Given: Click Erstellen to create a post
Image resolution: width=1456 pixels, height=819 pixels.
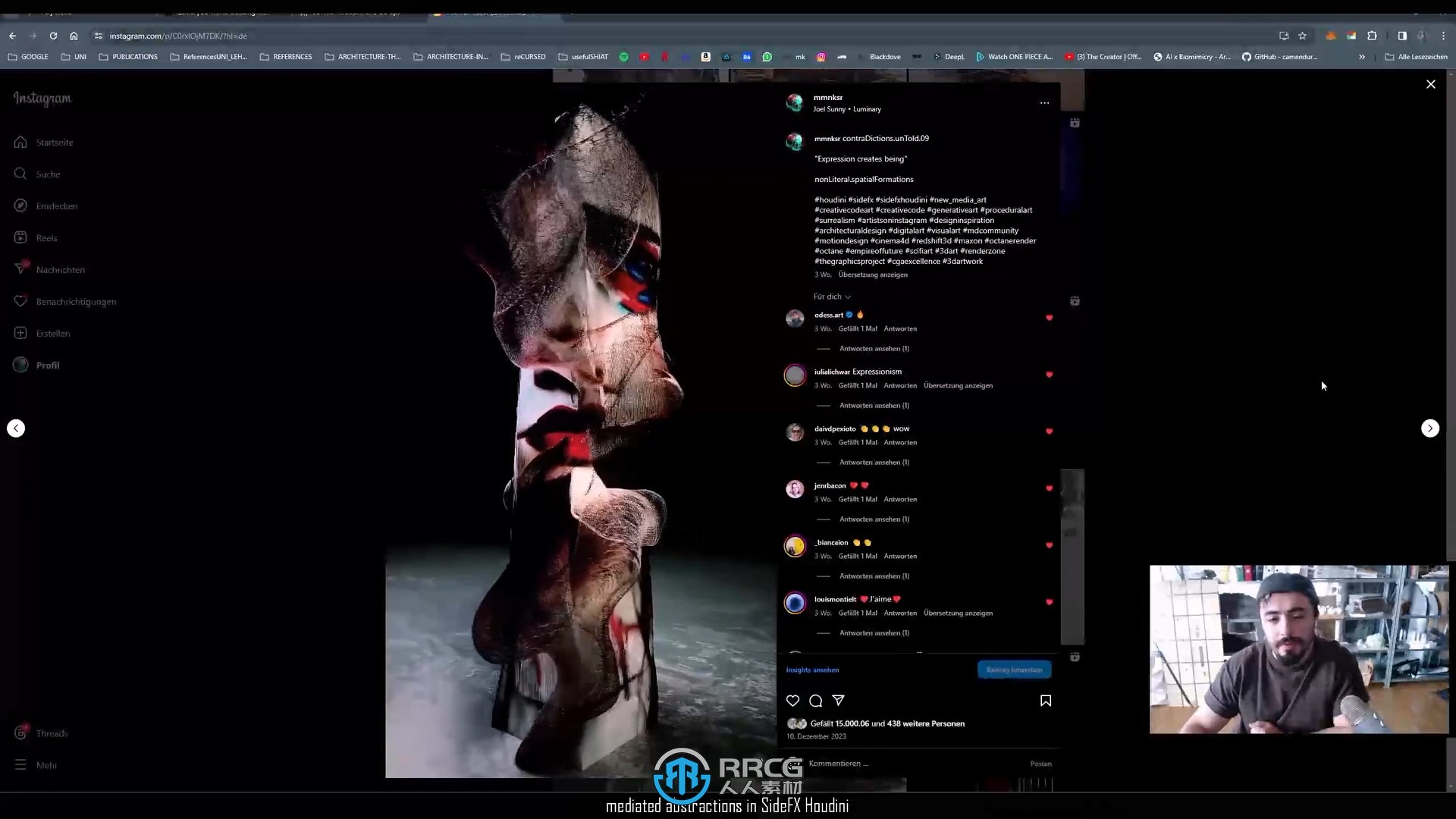Looking at the screenshot, I should (x=42, y=334).
